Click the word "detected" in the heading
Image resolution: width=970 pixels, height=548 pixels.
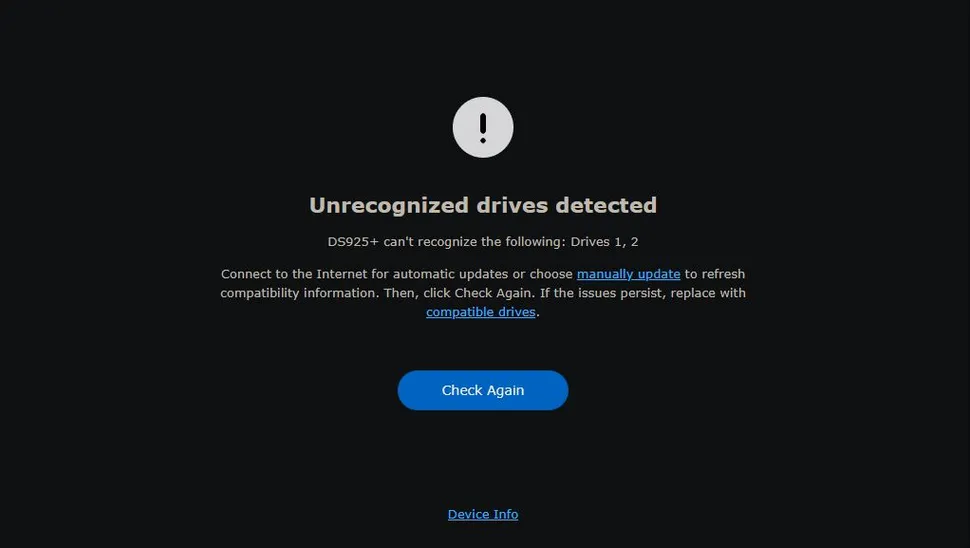606,205
